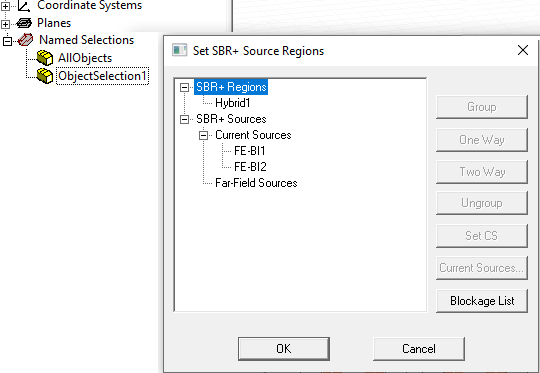Click the Set SBR+ Source Regions dialog icon
This screenshot has height=373, width=540.
[x=179, y=50]
